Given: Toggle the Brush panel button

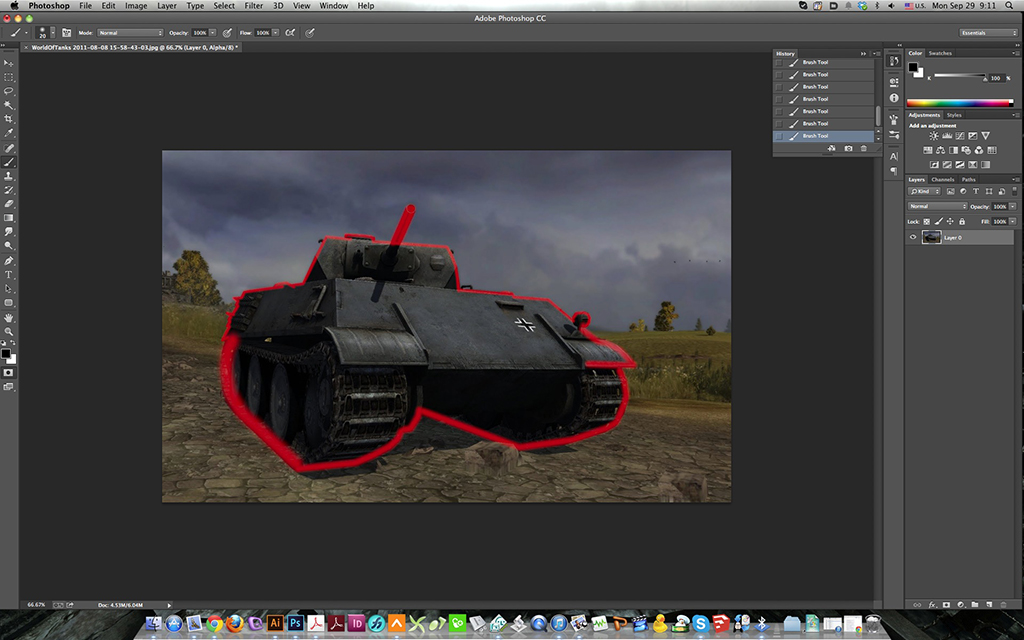Looking at the screenshot, I should coord(66,33).
